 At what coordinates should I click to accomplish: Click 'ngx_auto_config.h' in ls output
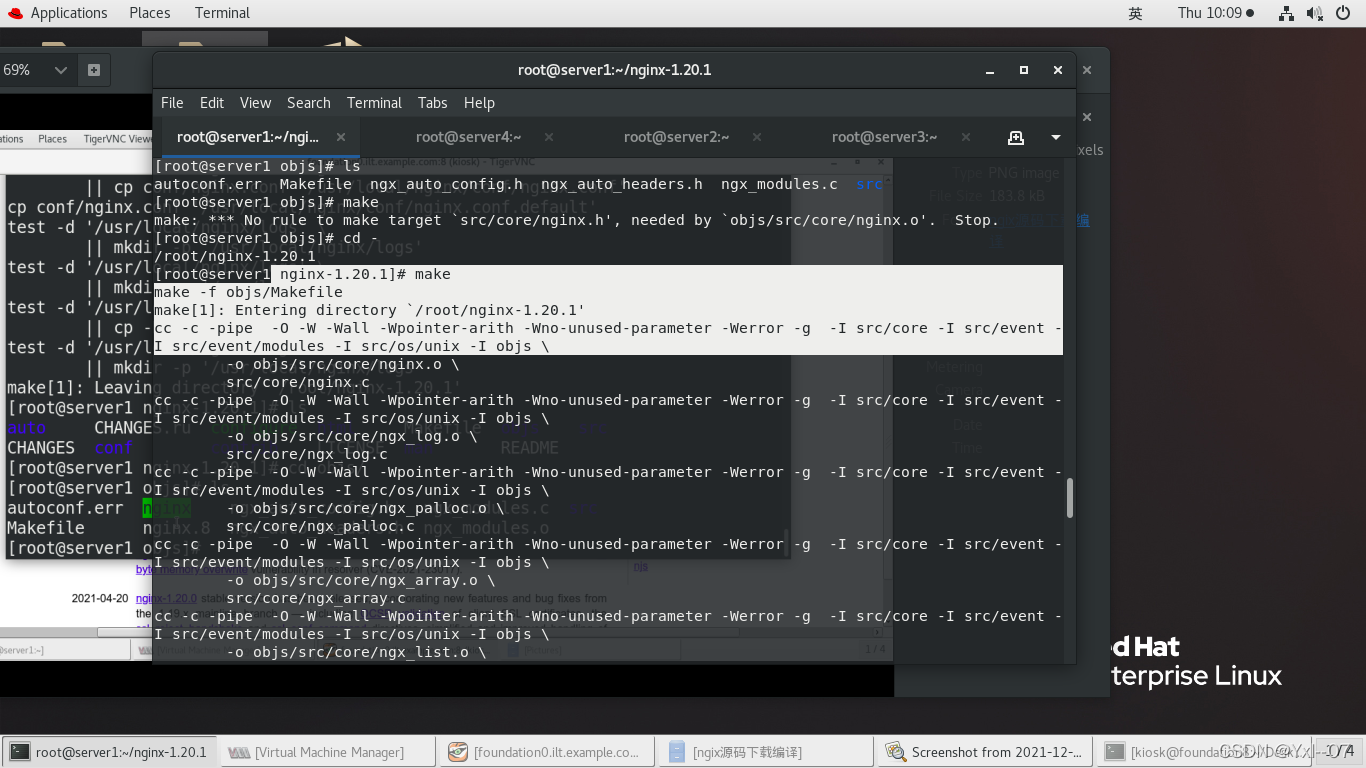[x=446, y=184]
